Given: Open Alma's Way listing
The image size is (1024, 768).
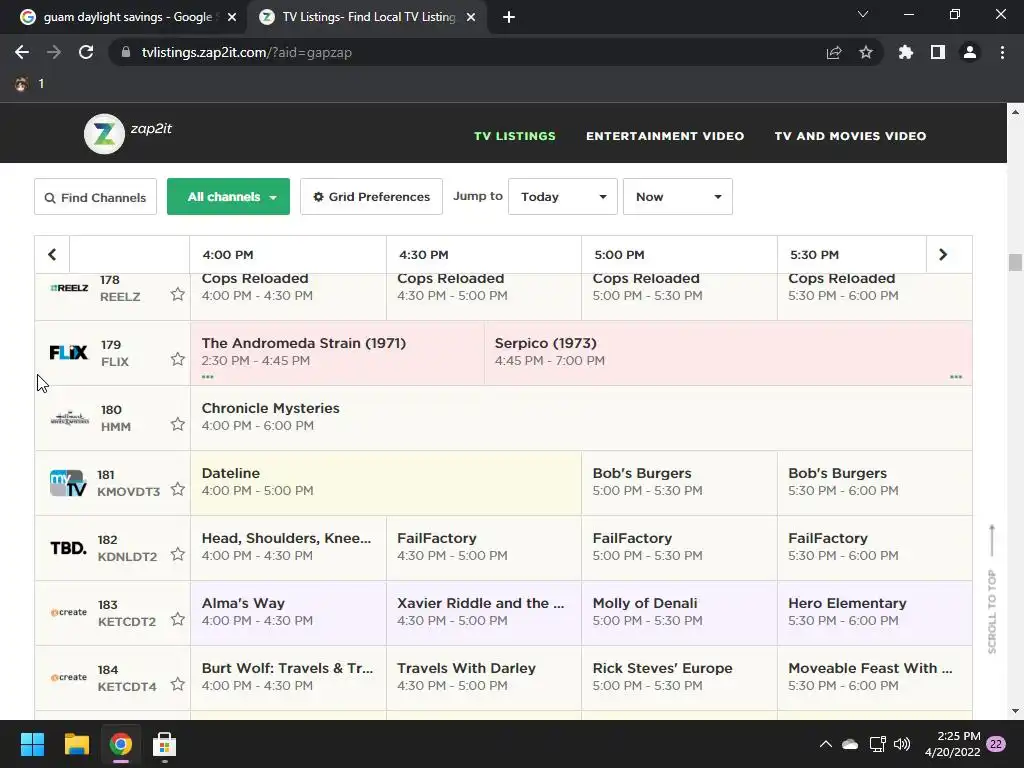Looking at the screenshot, I should click(x=288, y=613).
